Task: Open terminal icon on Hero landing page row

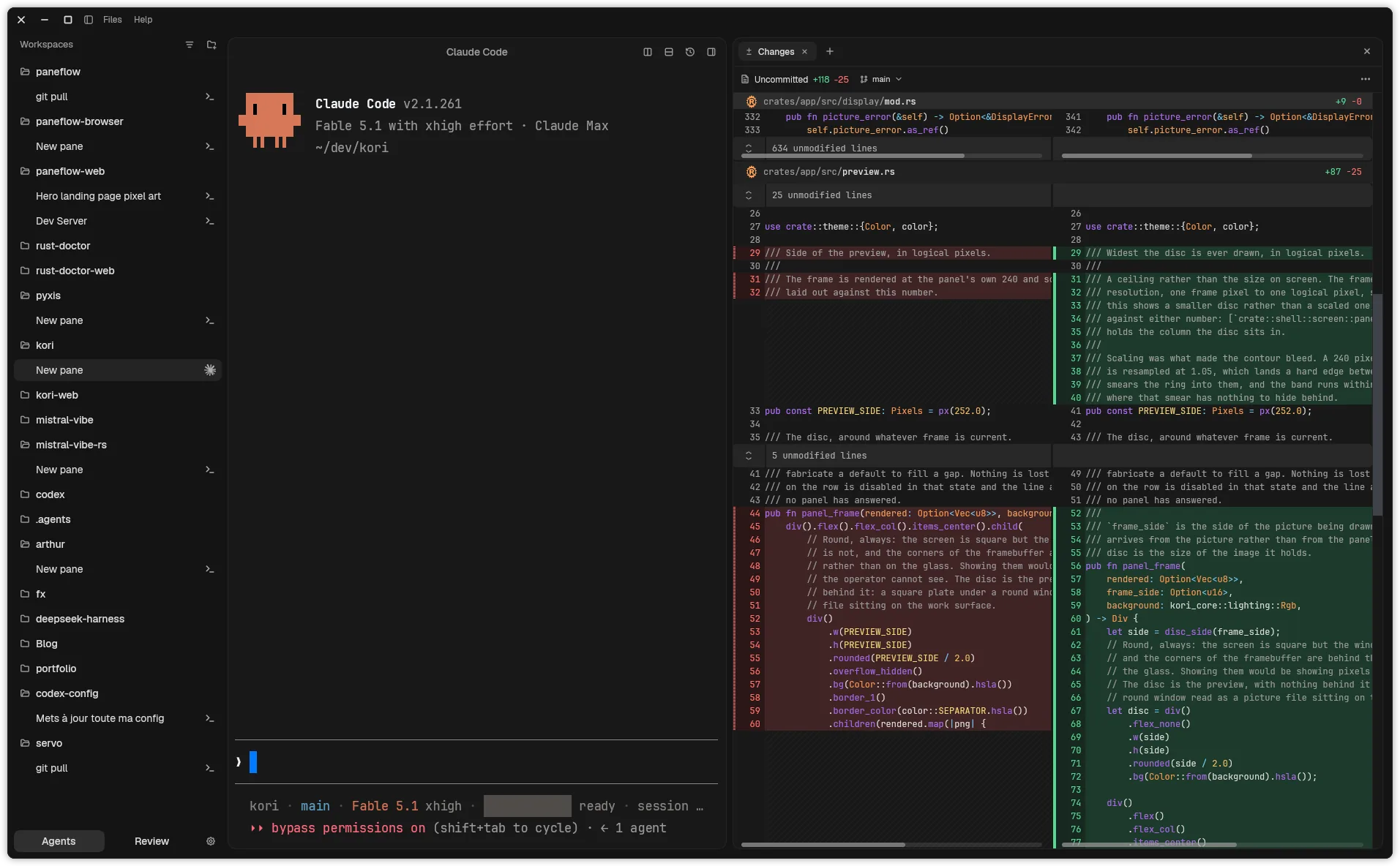Action: click(x=210, y=196)
